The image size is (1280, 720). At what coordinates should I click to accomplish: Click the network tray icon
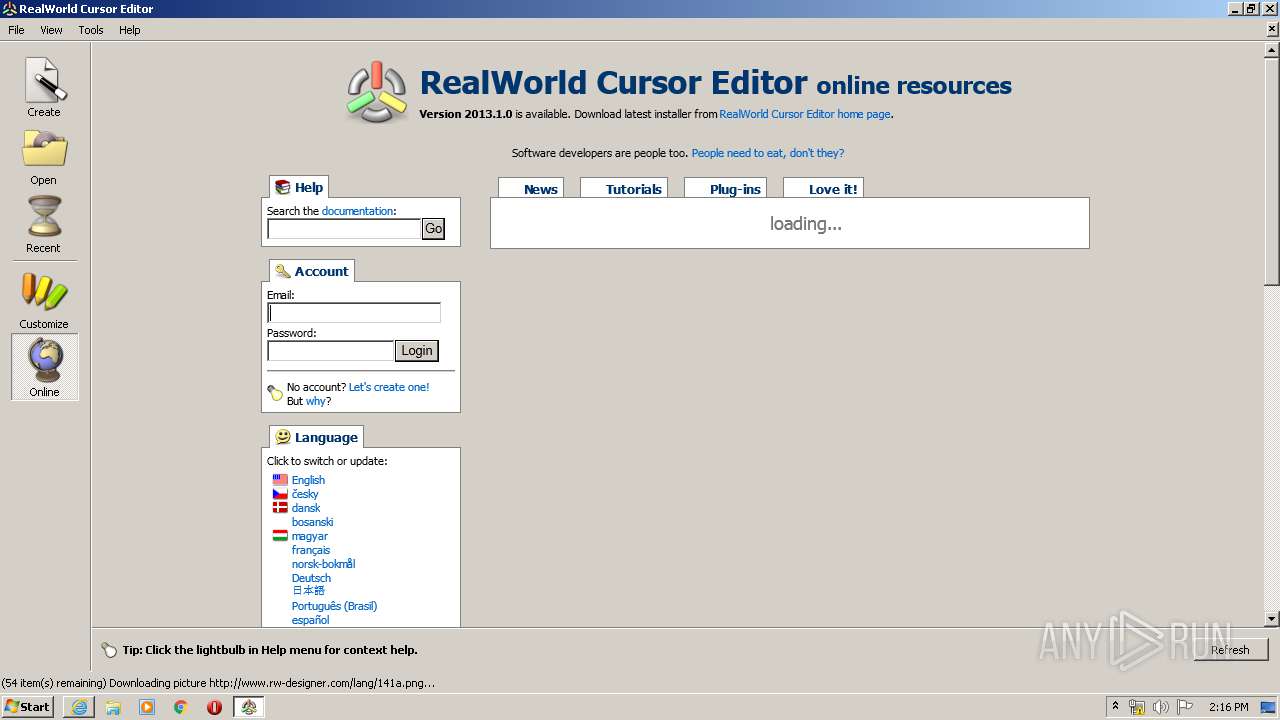[1137, 707]
